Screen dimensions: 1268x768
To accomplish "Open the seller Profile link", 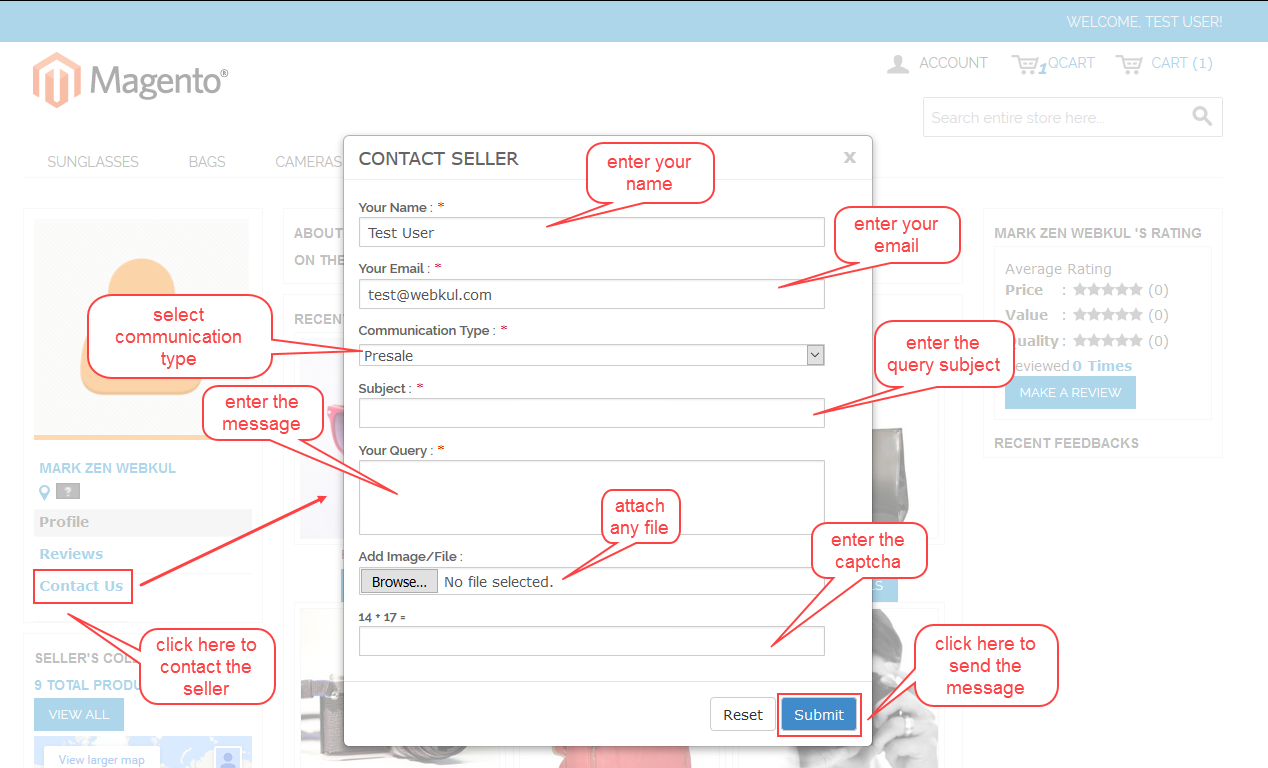I will tap(64, 522).
